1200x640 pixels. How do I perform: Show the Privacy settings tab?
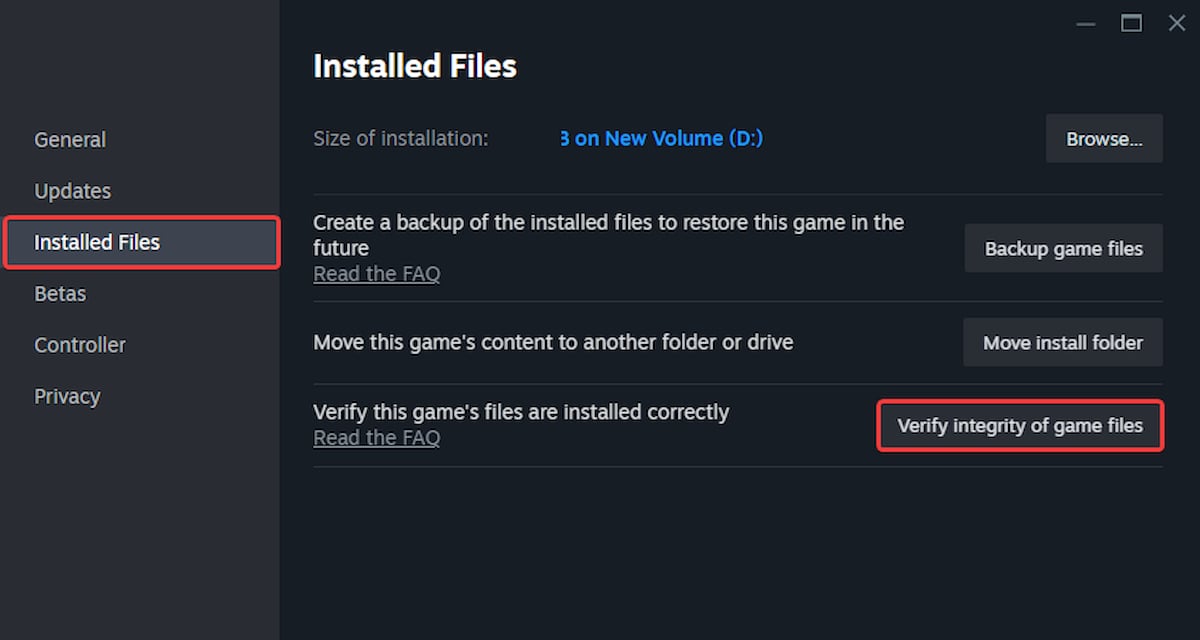pos(67,396)
